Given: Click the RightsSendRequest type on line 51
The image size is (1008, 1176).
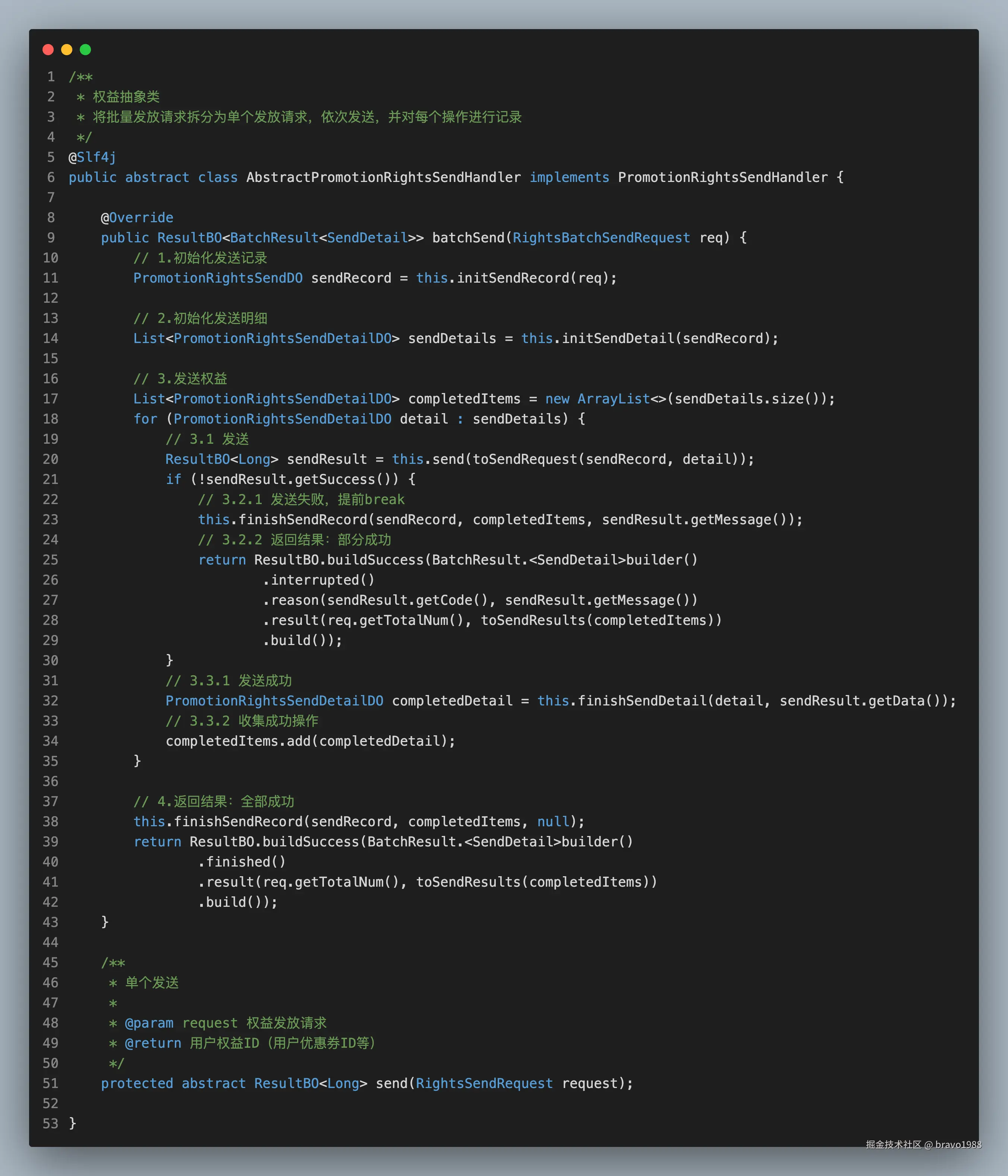Looking at the screenshot, I should tap(484, 1084).
